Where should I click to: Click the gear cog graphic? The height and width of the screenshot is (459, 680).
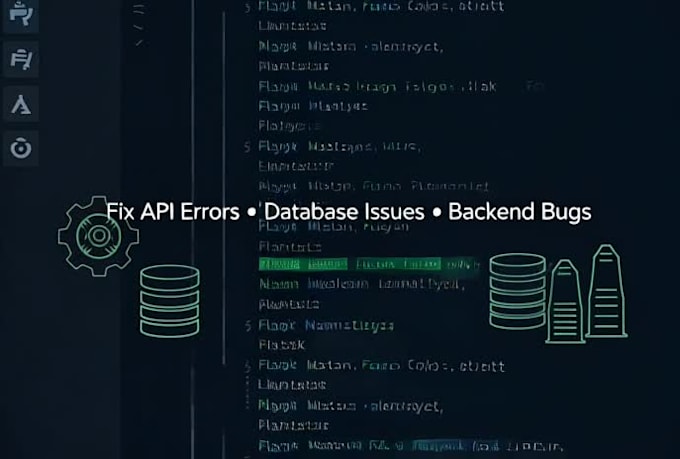(x=98, y=236)
